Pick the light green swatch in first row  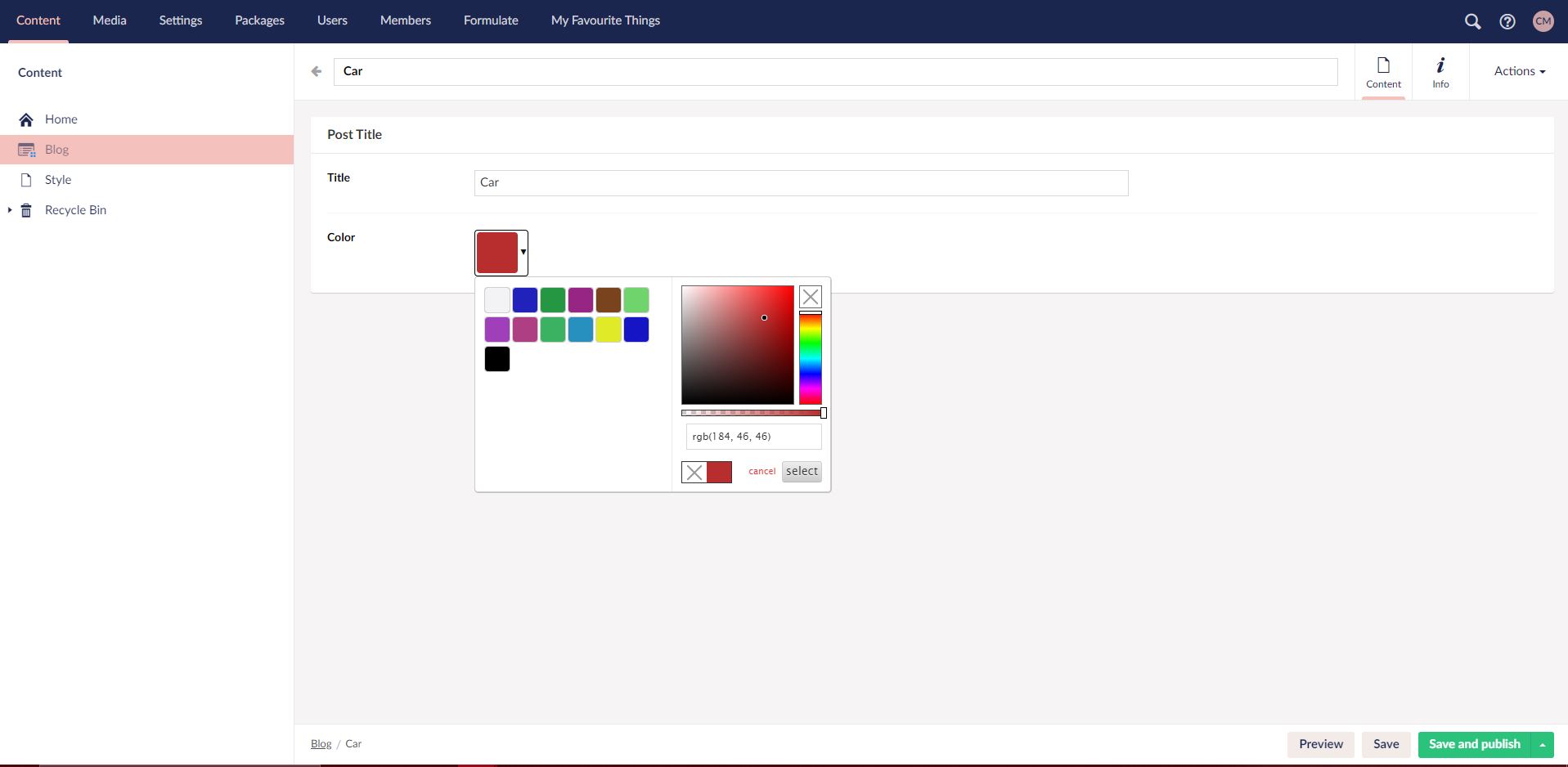(x=636, y=300)
